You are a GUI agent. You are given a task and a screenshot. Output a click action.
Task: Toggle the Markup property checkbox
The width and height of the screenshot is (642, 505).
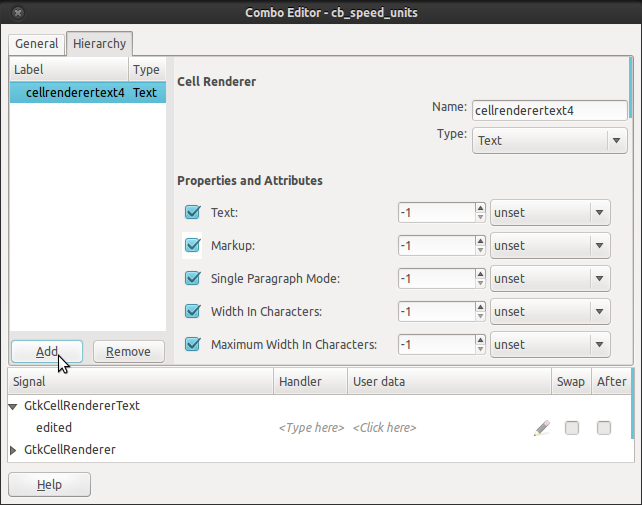point(193,245)
